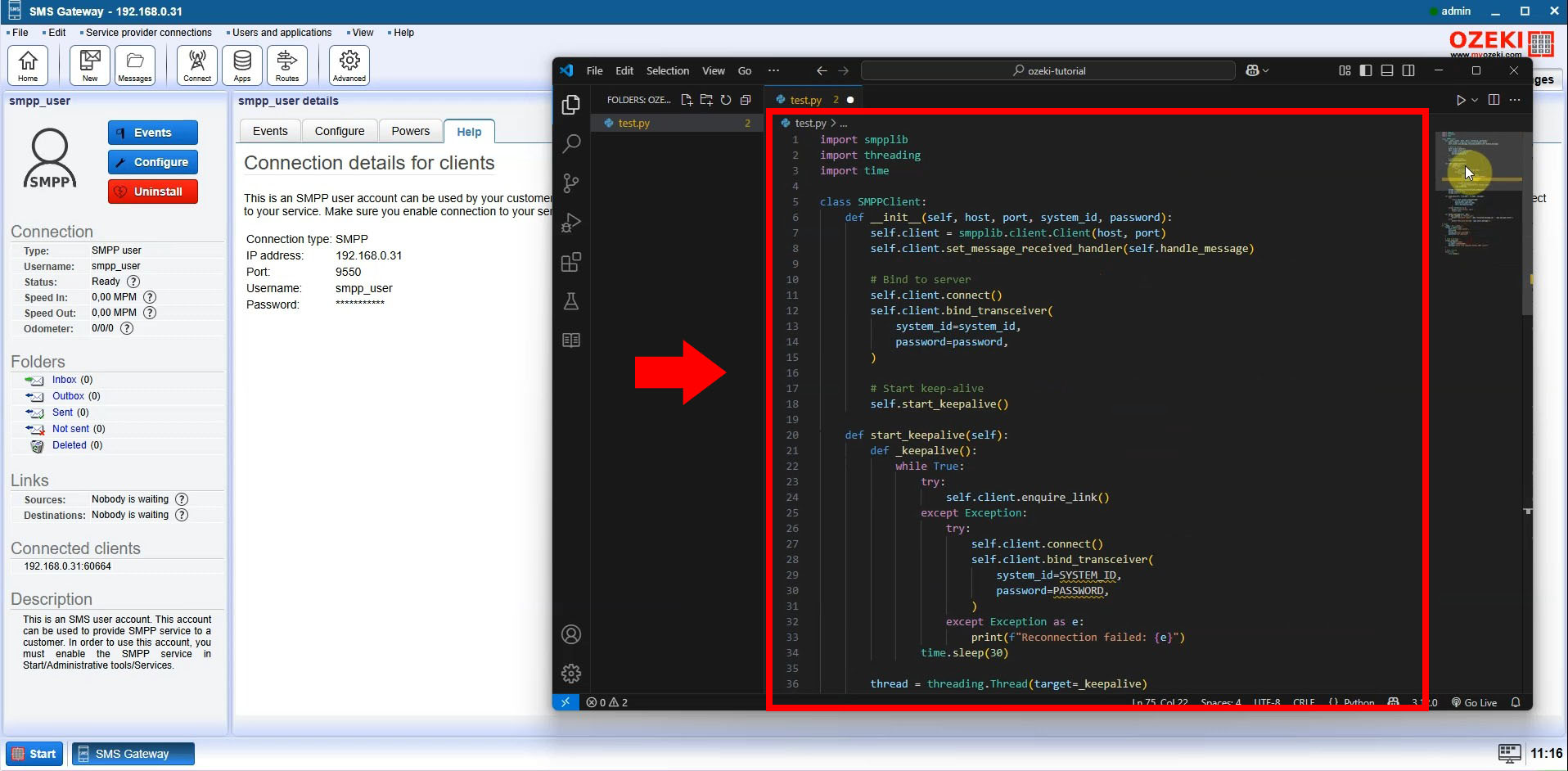Click New File icon in Explorer header
The height and width of the screenshot is (771, 1568).
pos(687,100)
